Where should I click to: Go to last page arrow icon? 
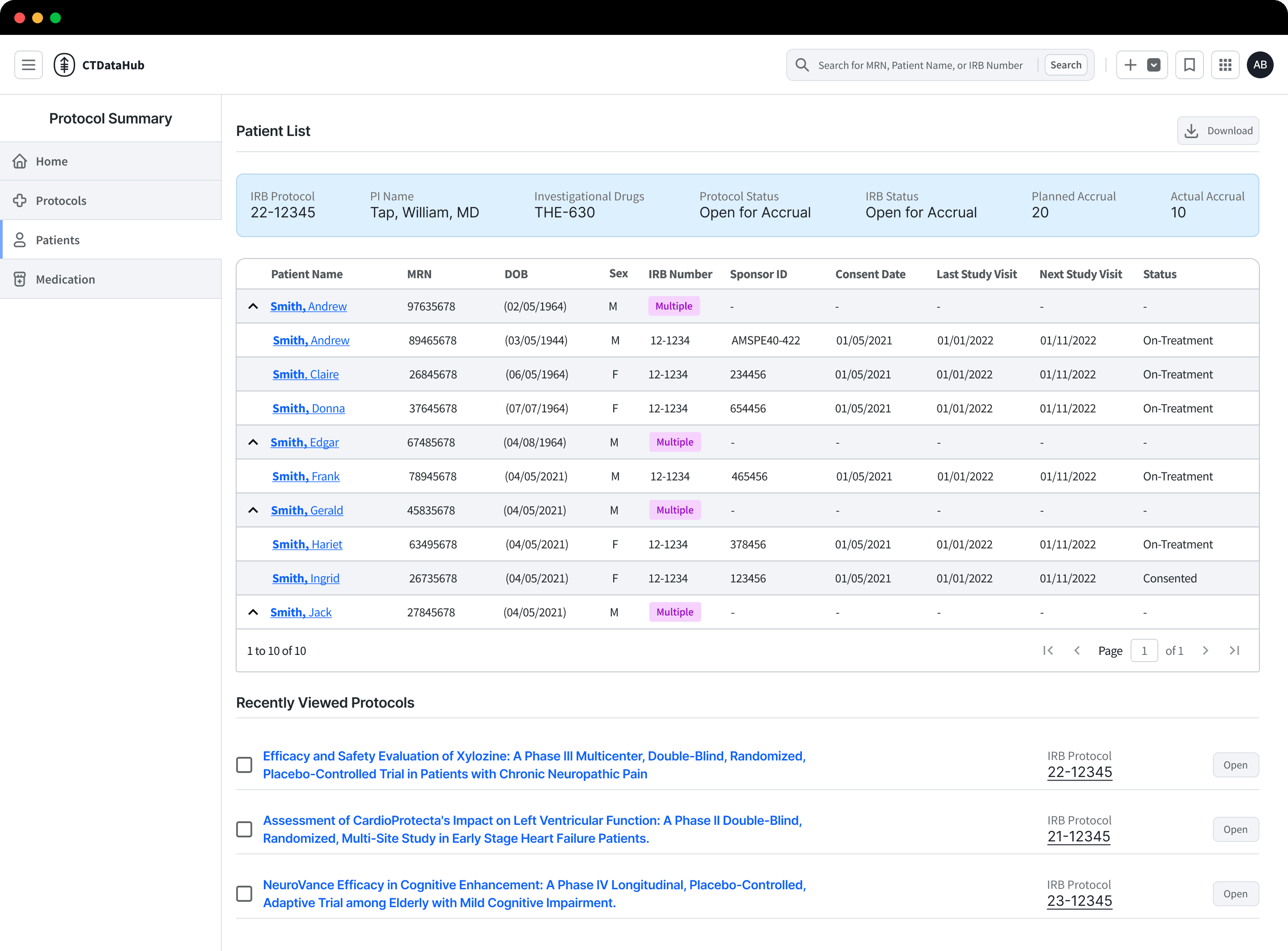tap(1234, 650)
